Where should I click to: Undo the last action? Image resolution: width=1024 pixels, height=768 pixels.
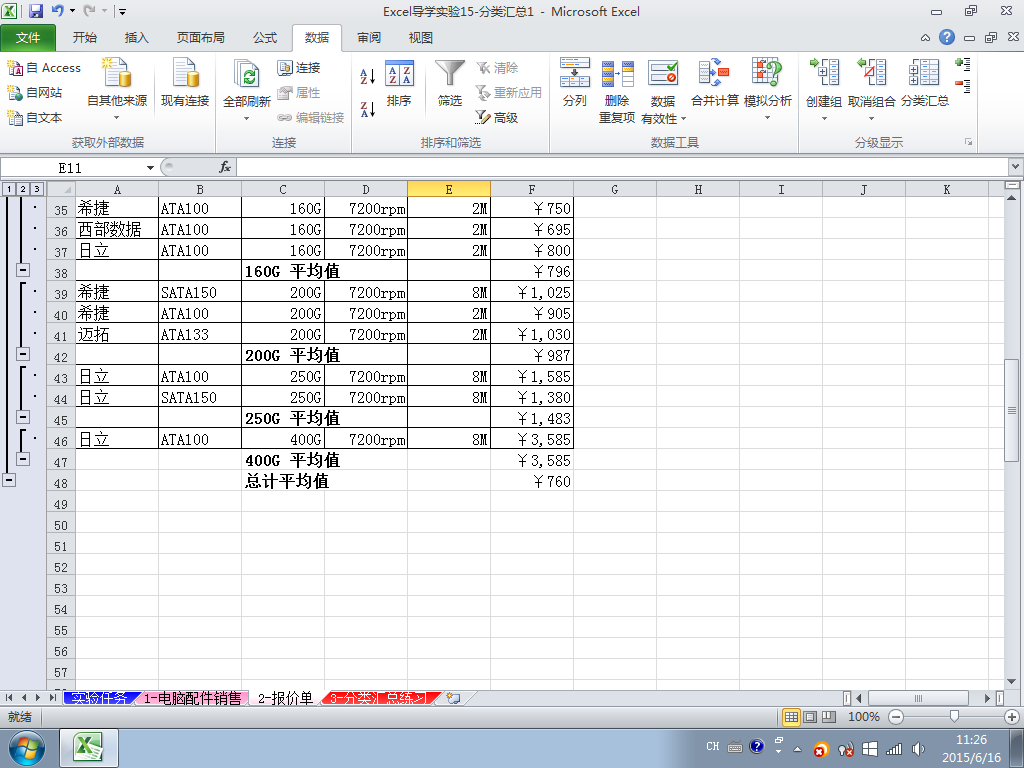point(57,11)
